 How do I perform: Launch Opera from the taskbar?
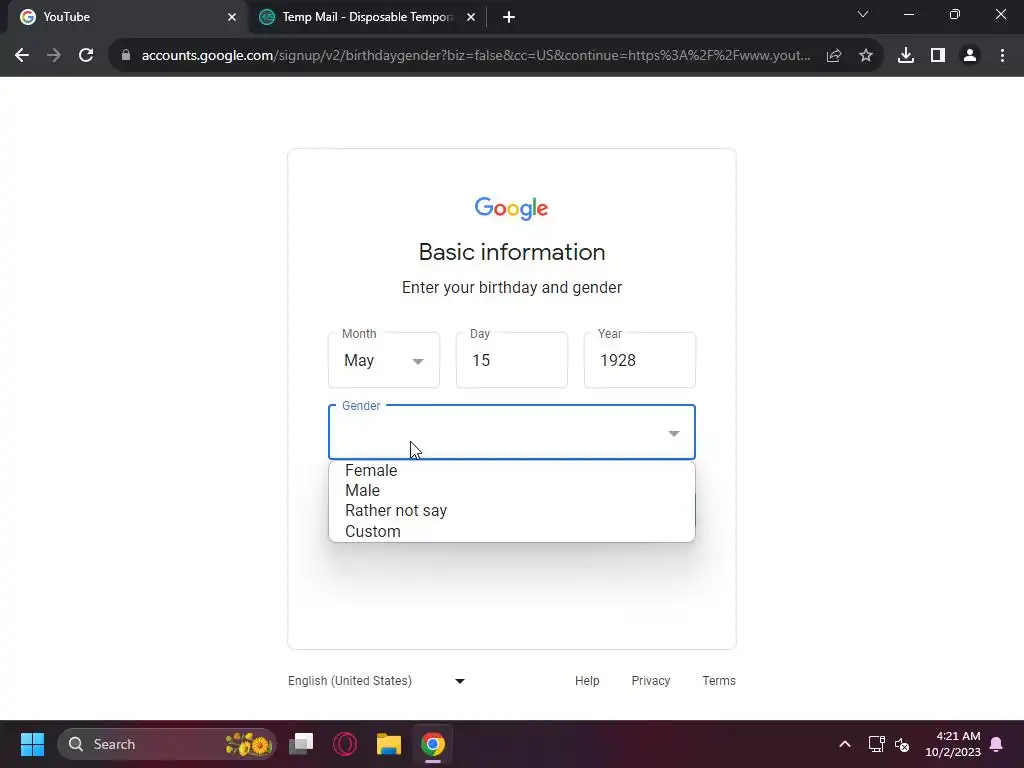(345, 744)
